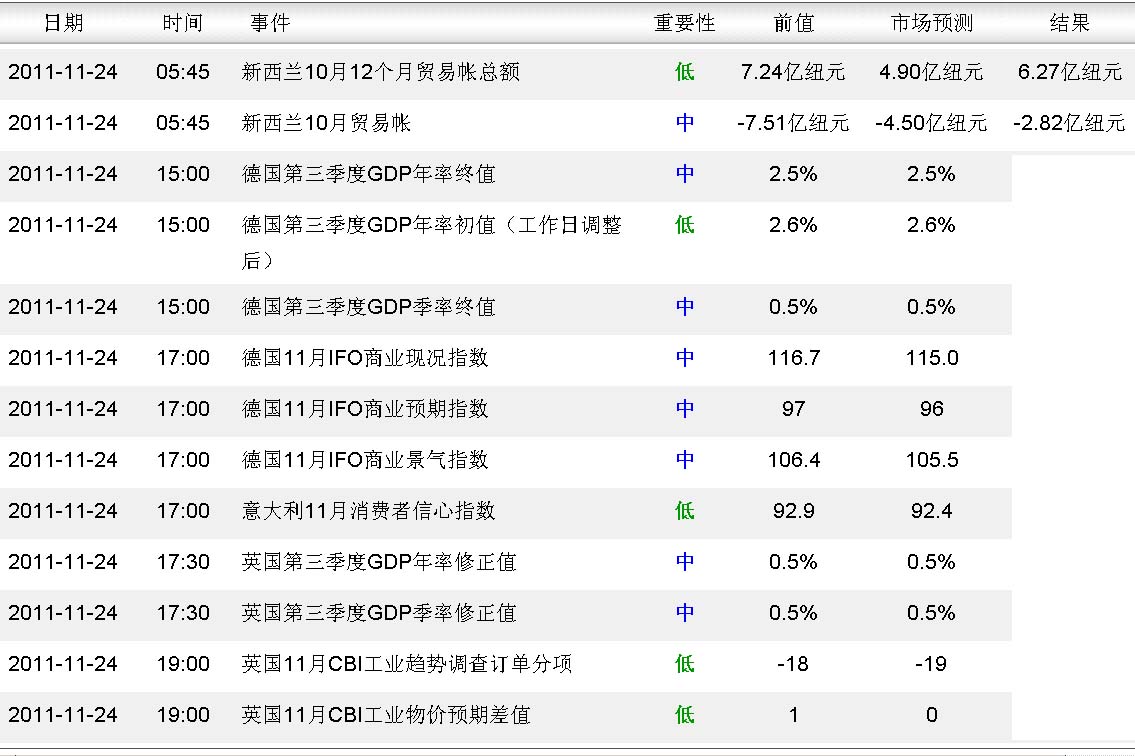Screen dimensions: 1135x756
Task: Click result value -2.82亿纽元
Action: click(1069, 122)
